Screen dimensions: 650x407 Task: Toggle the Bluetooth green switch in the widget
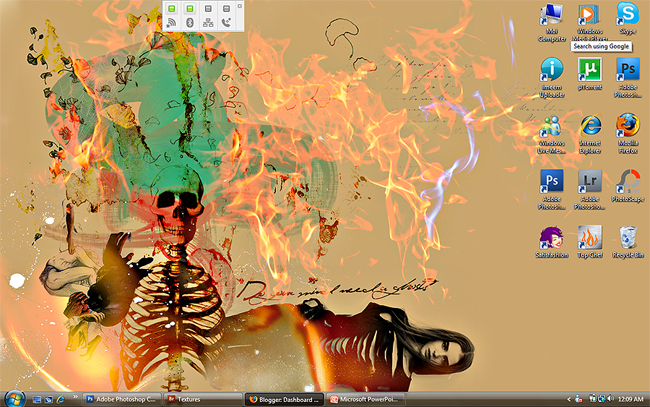190,8
